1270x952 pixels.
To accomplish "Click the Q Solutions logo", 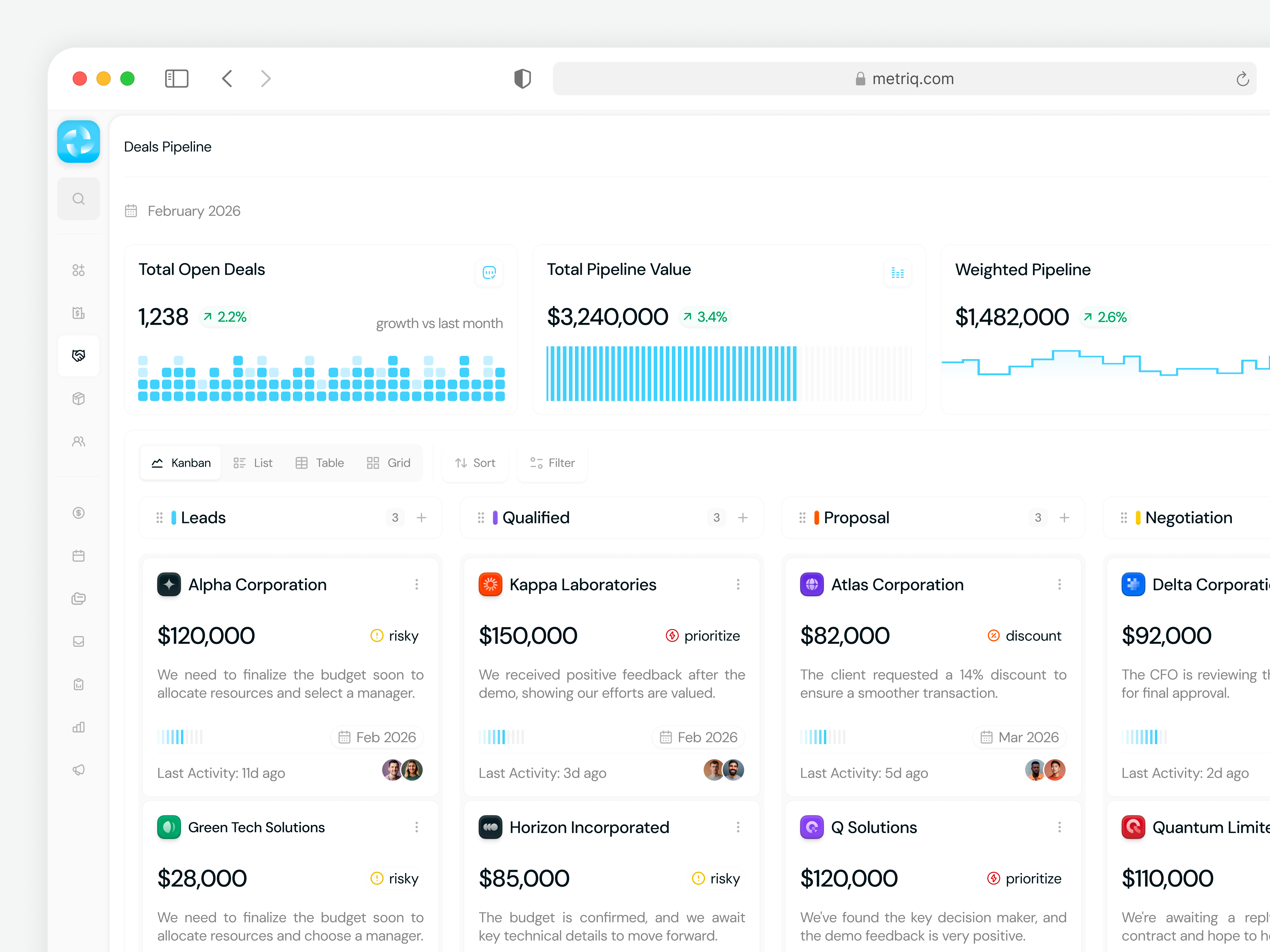I will pyautogui.click(x=812, y=827).
